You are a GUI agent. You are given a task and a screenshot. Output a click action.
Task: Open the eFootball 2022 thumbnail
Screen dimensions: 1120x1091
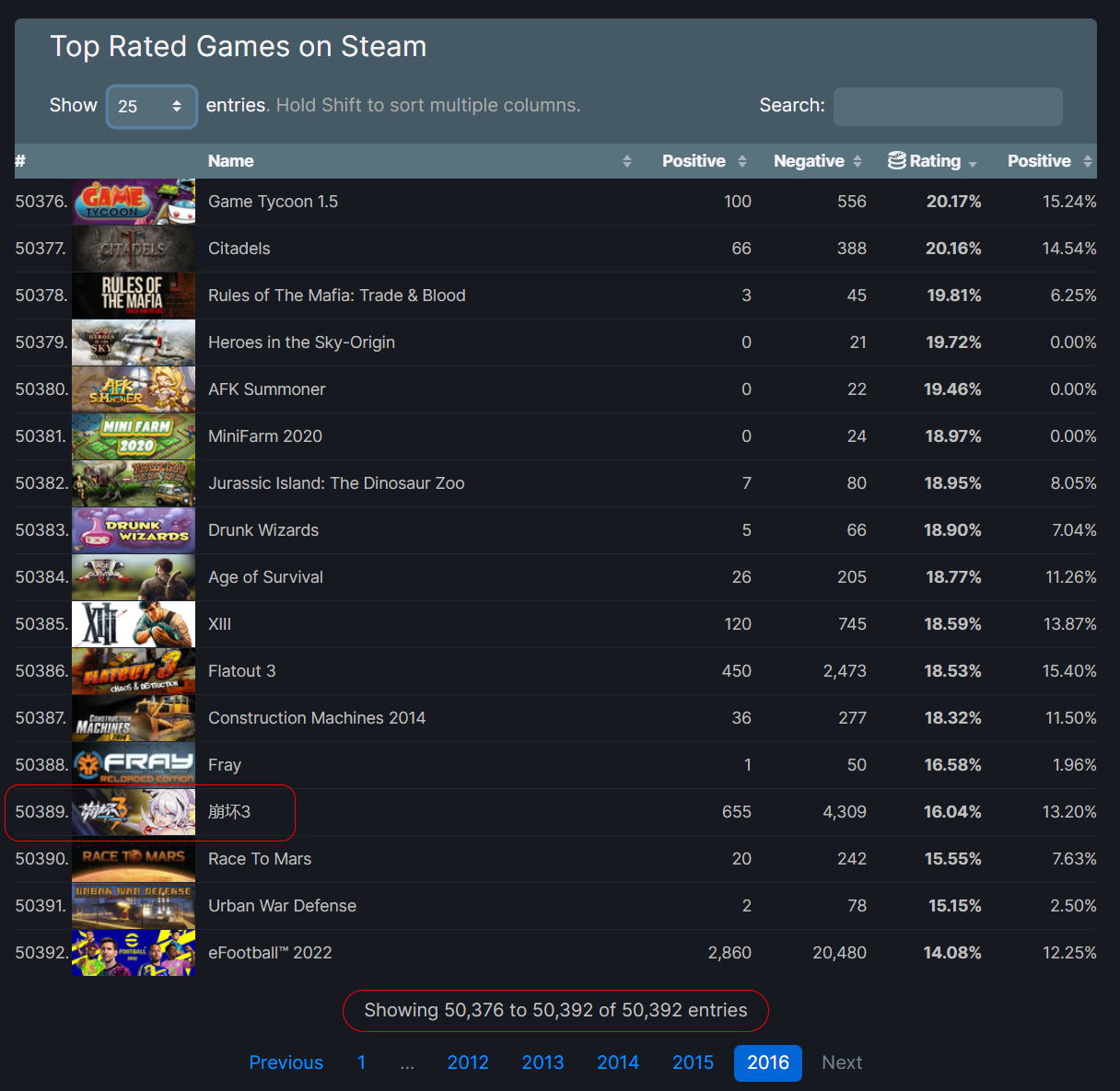[134, 953]
